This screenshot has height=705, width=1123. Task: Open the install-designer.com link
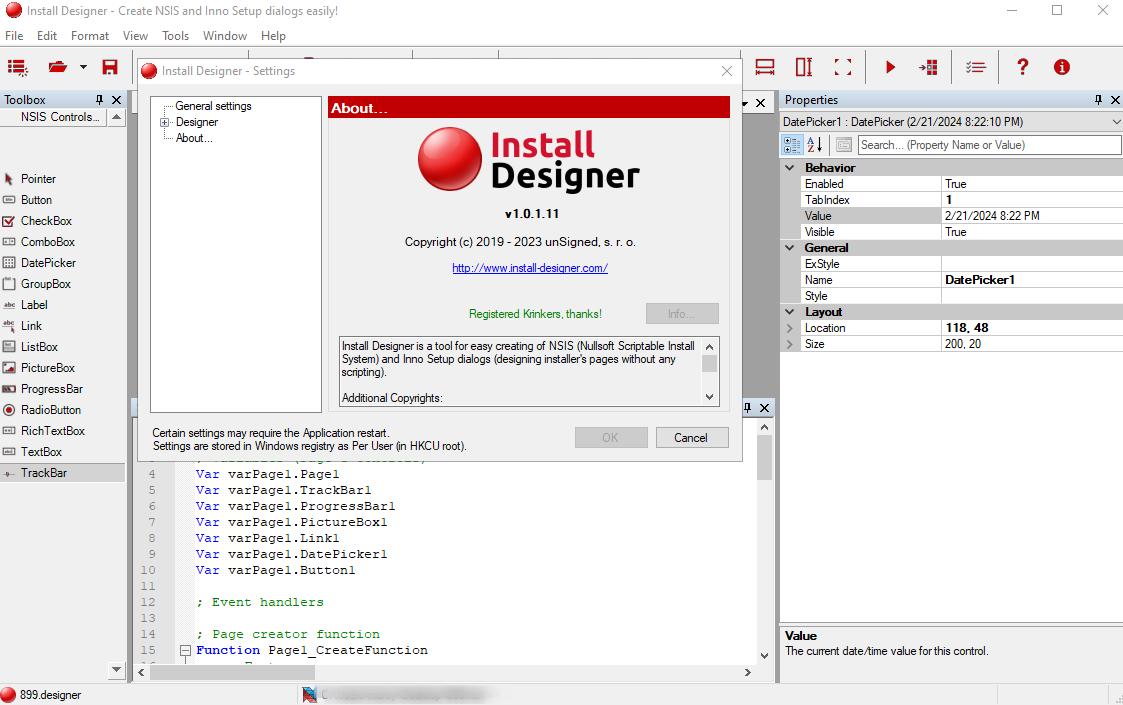(x=530, y=268)
